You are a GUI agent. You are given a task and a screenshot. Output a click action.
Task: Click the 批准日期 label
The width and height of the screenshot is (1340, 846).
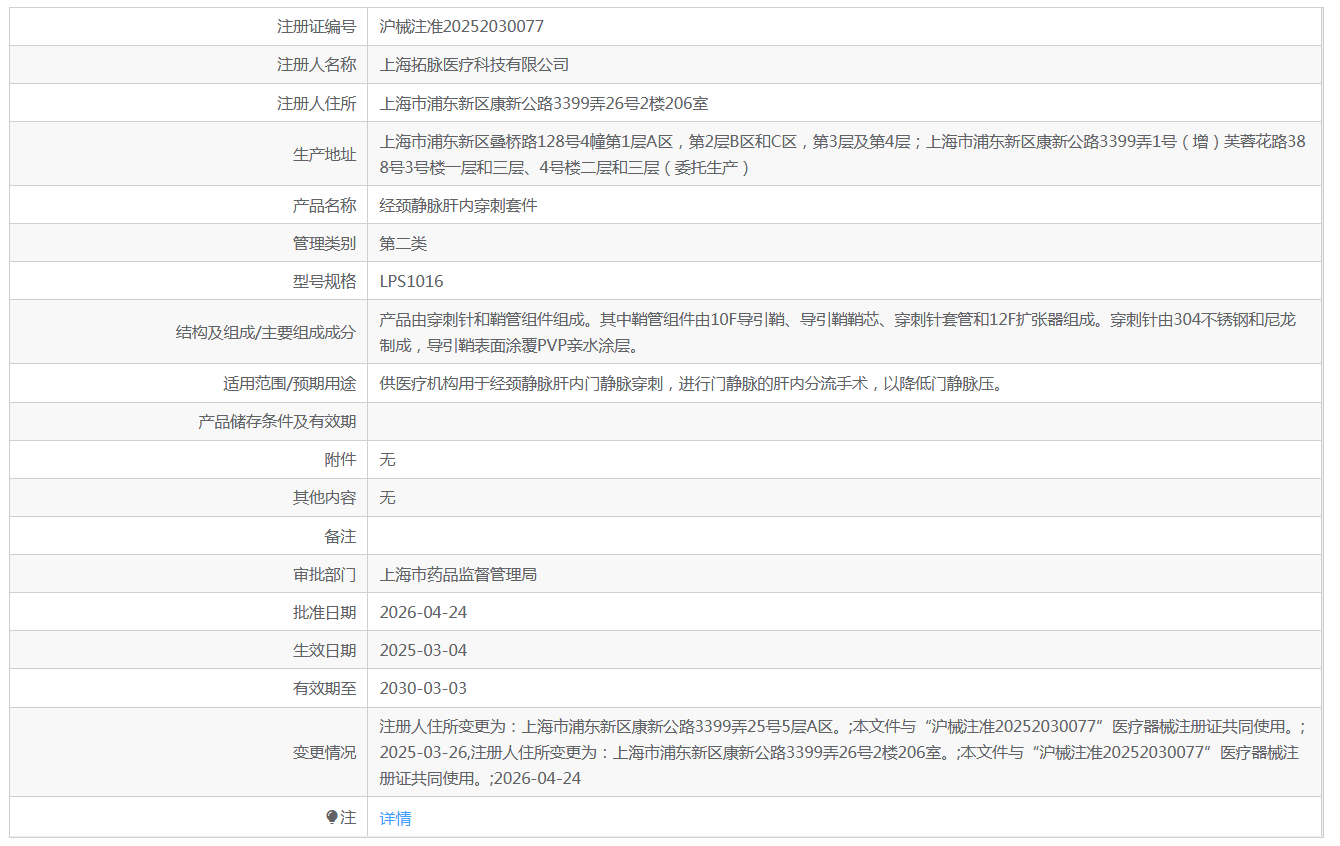click(x=324, y=613)
